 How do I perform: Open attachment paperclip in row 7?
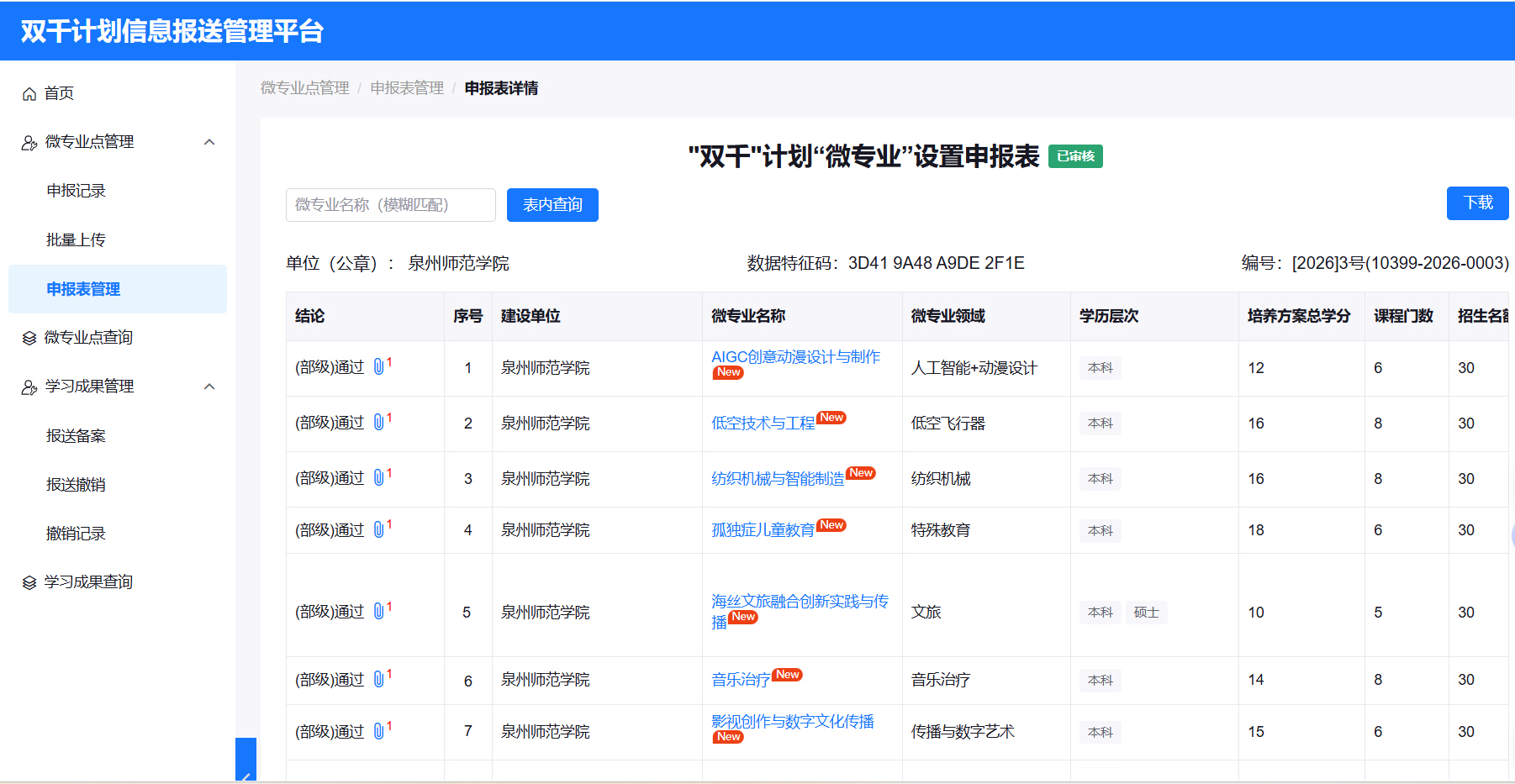378,731
